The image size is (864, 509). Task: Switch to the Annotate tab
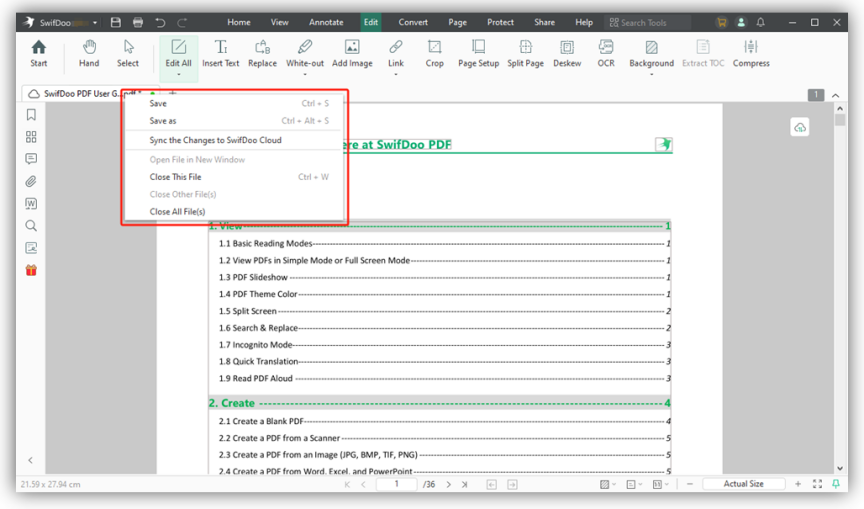click(326, 23)
